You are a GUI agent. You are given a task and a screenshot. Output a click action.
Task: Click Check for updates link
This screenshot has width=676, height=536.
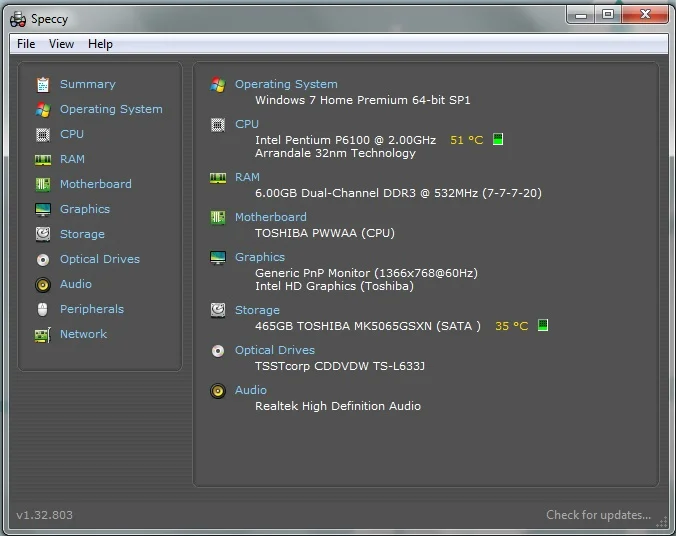click(x=598, y=515)
